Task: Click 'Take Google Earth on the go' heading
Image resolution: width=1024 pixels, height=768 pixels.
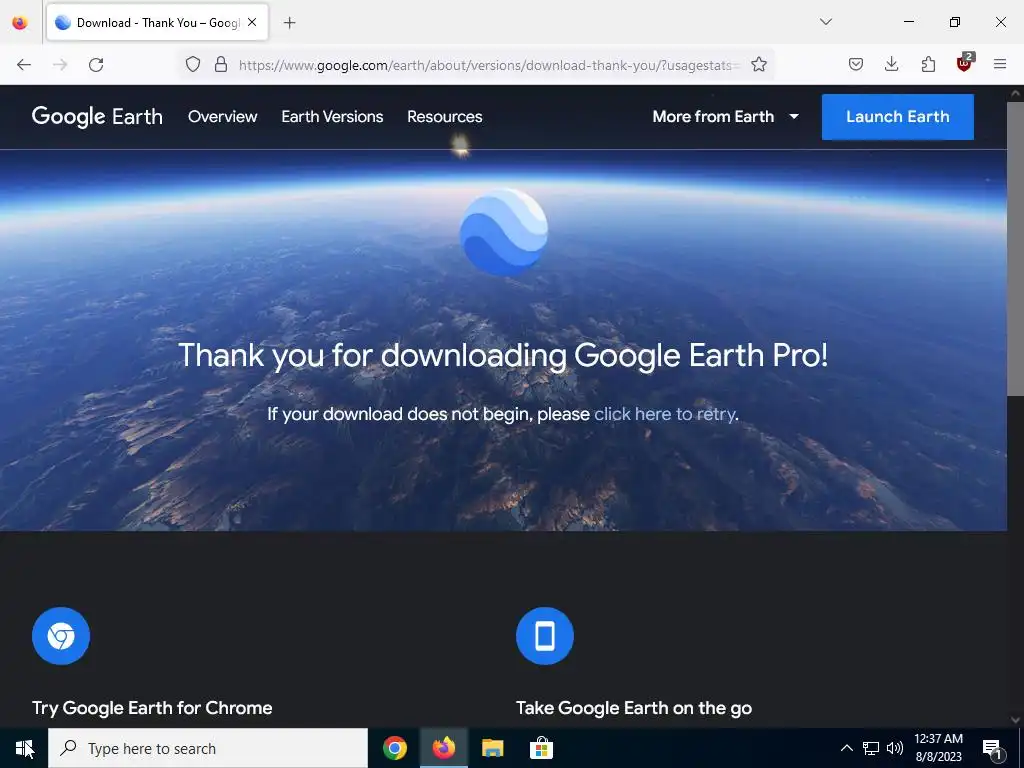Action: pos(633,708)
